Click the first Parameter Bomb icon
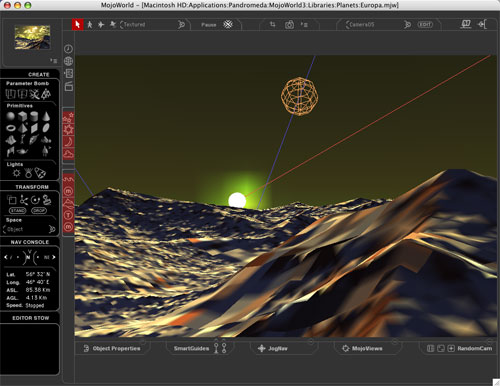The height and width of the screenshot is (386, 500). coord(11,94)
